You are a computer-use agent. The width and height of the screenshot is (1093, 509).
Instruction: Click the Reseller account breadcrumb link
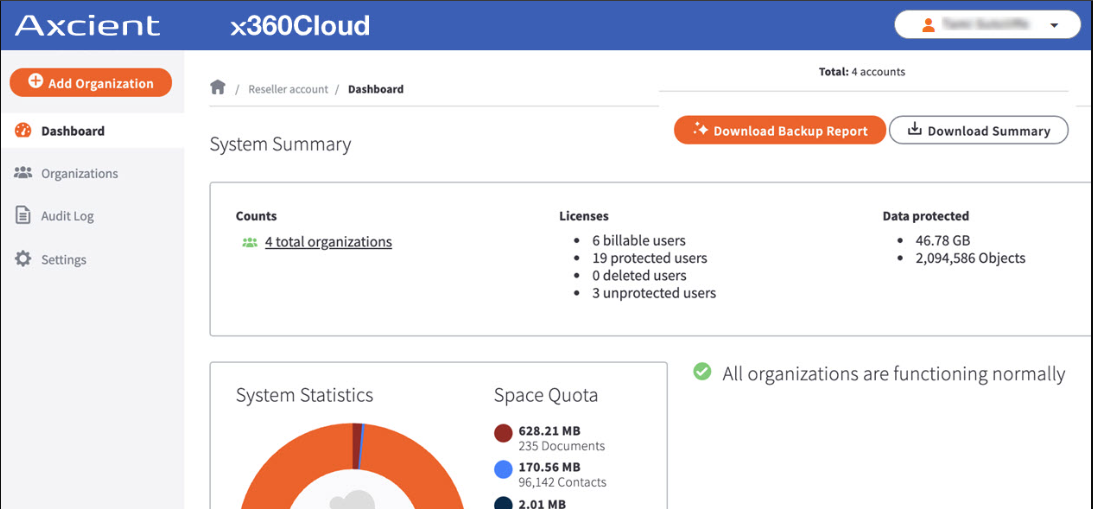click(288, 89)
